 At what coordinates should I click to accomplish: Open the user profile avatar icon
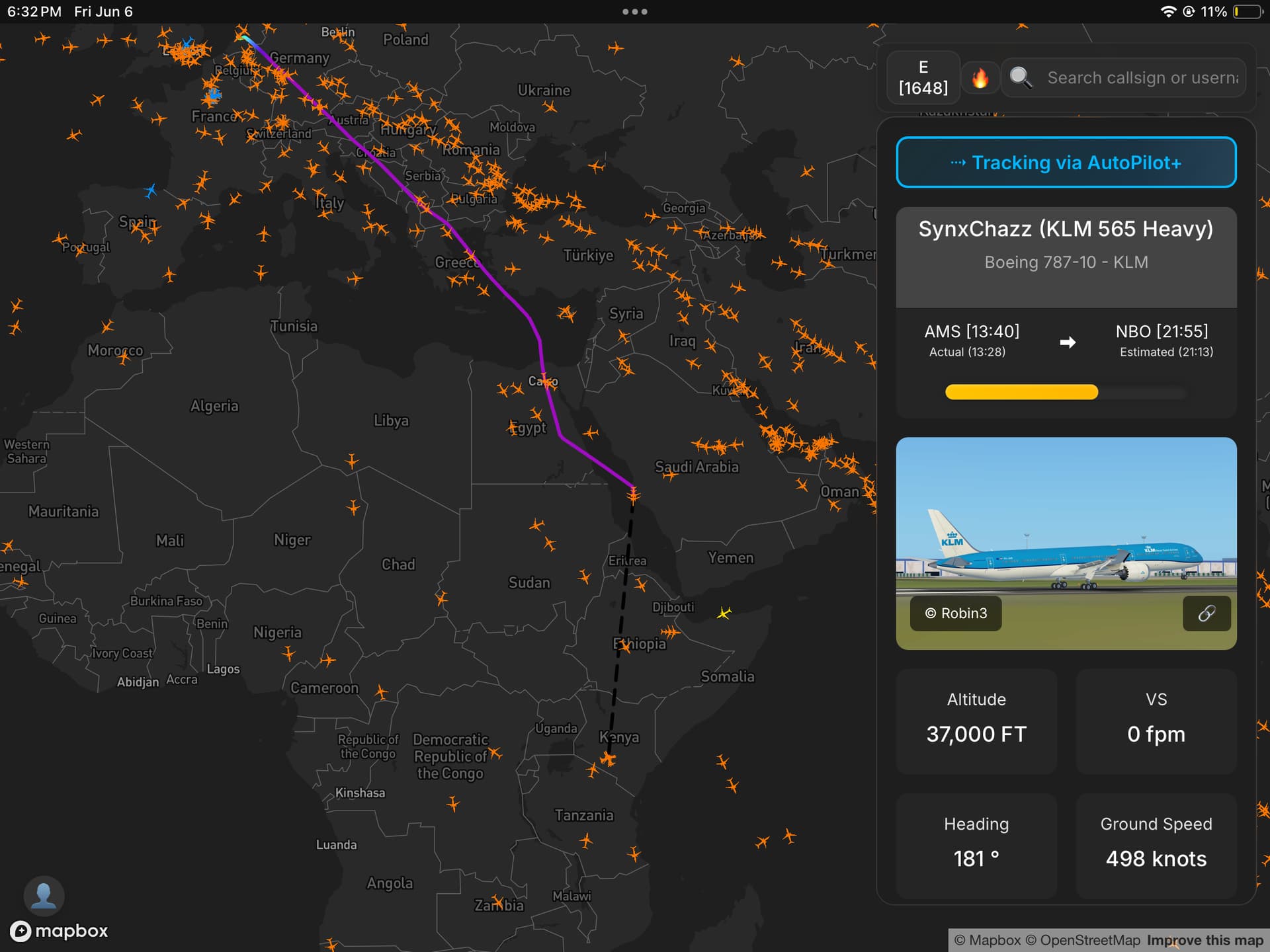tap(44, 896)
